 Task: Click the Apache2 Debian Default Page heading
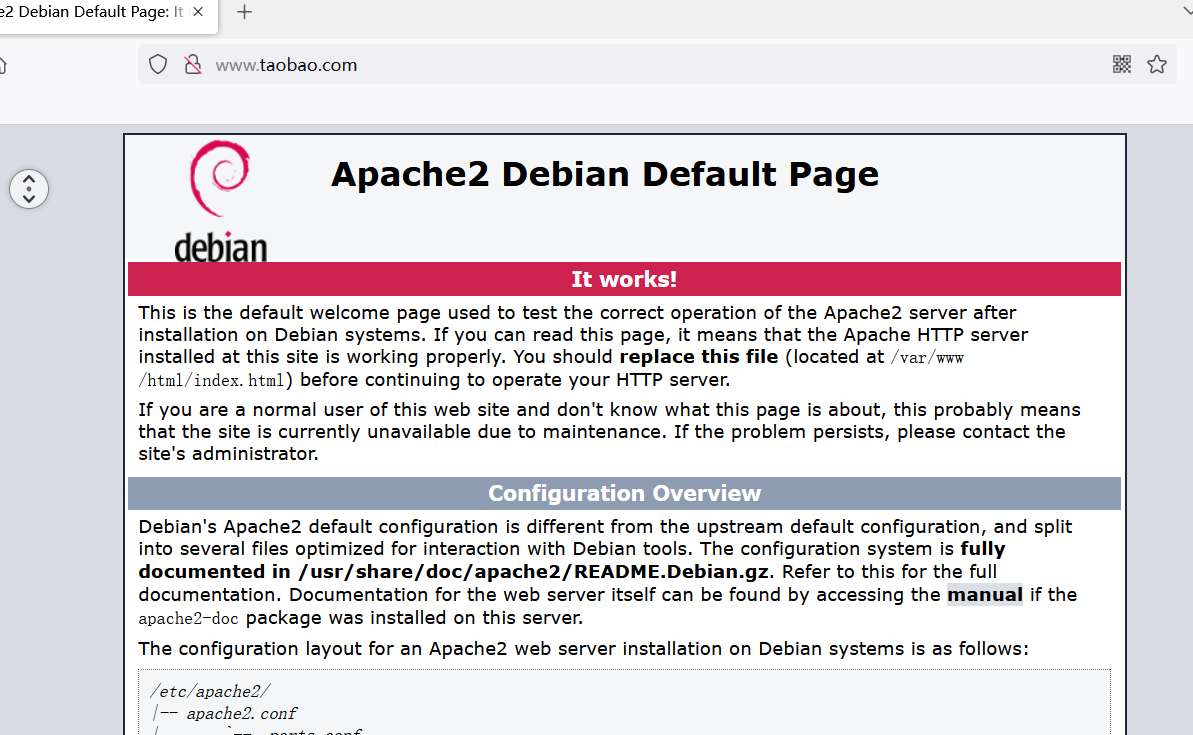coord(605,174)
